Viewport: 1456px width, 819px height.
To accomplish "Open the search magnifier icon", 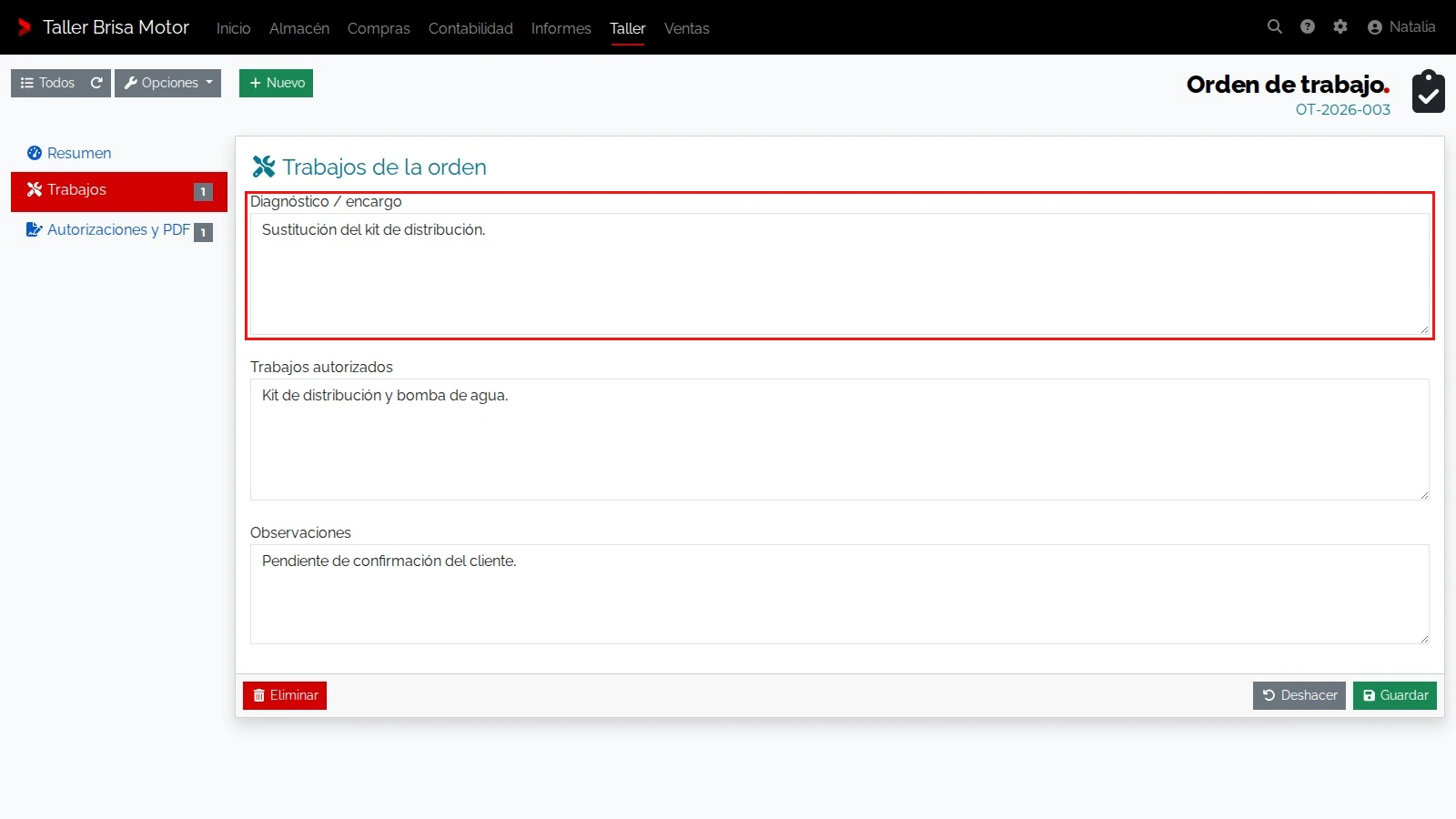I will click(1275, 27).
